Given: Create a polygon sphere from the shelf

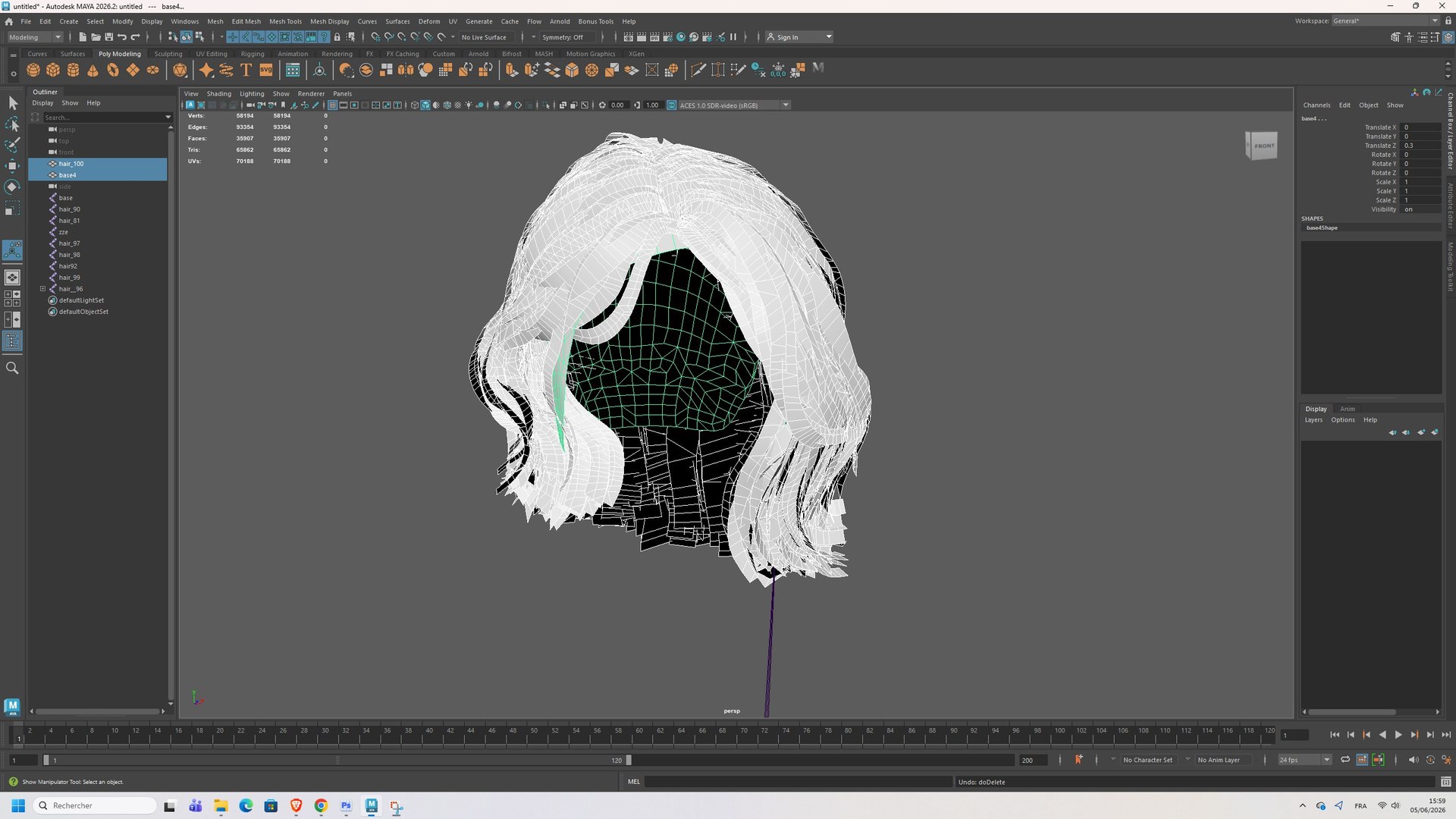Looking at the screenshot, I should [x=33, y=70].
